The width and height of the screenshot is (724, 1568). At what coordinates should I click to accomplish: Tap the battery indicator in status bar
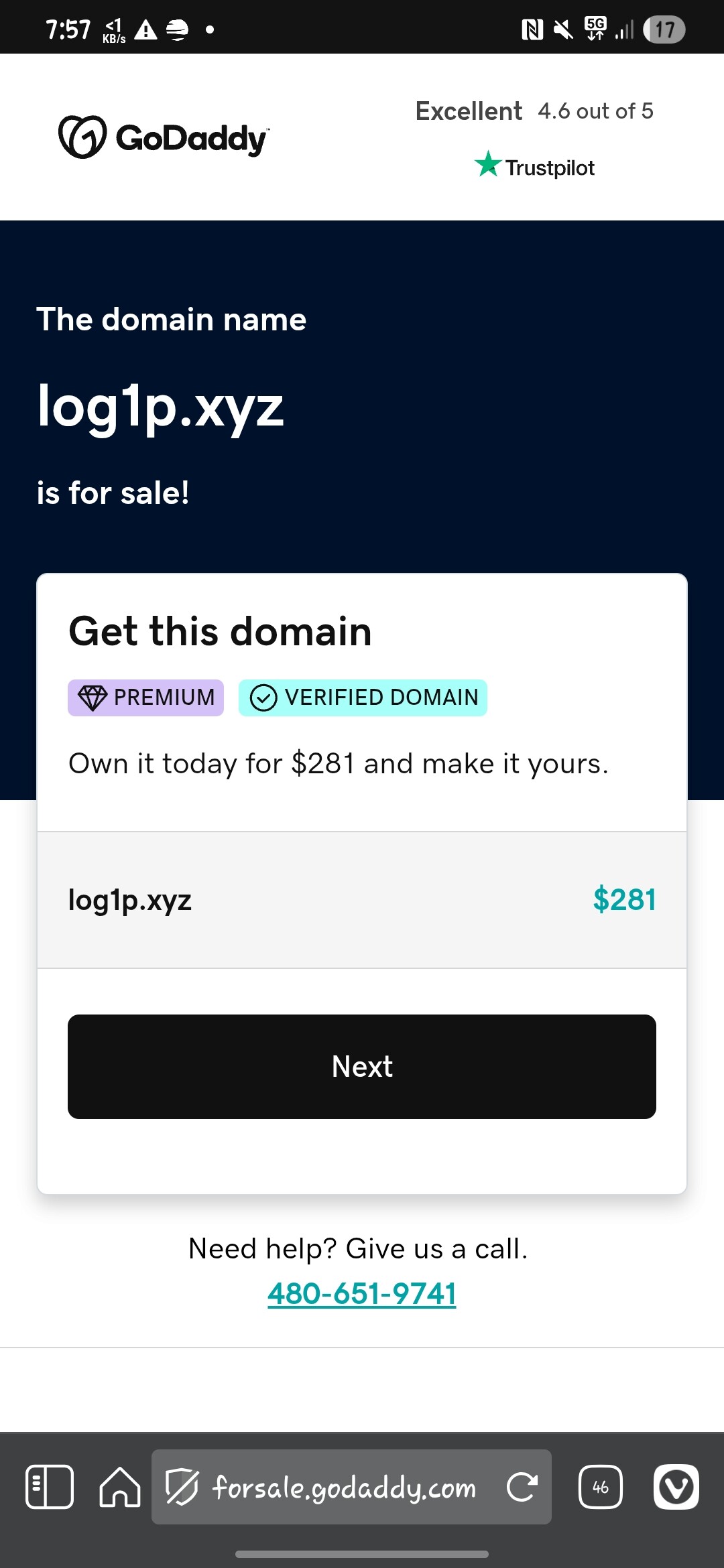tap(664, 29)
